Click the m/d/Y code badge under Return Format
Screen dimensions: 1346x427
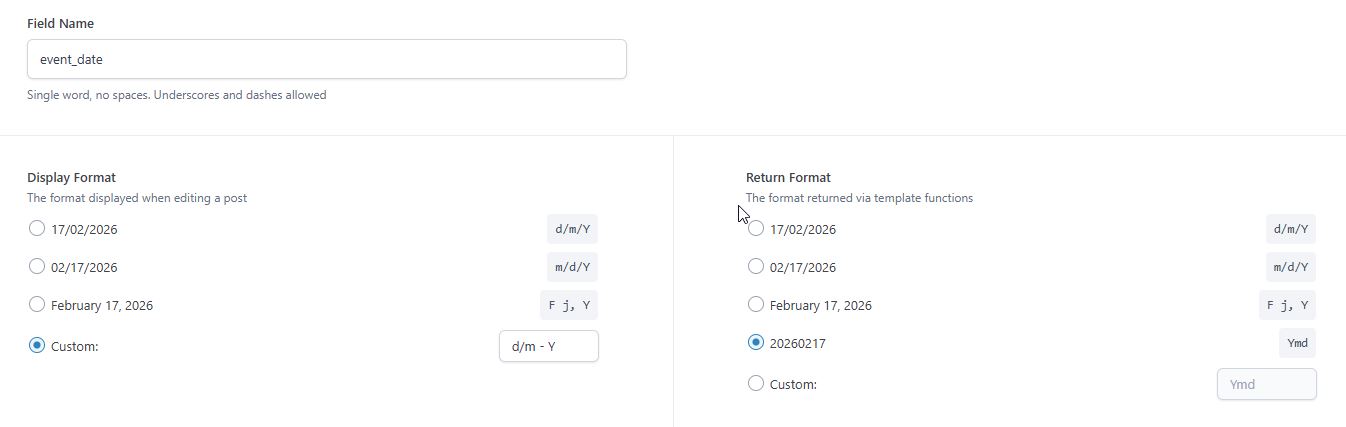click(1290, 267)
